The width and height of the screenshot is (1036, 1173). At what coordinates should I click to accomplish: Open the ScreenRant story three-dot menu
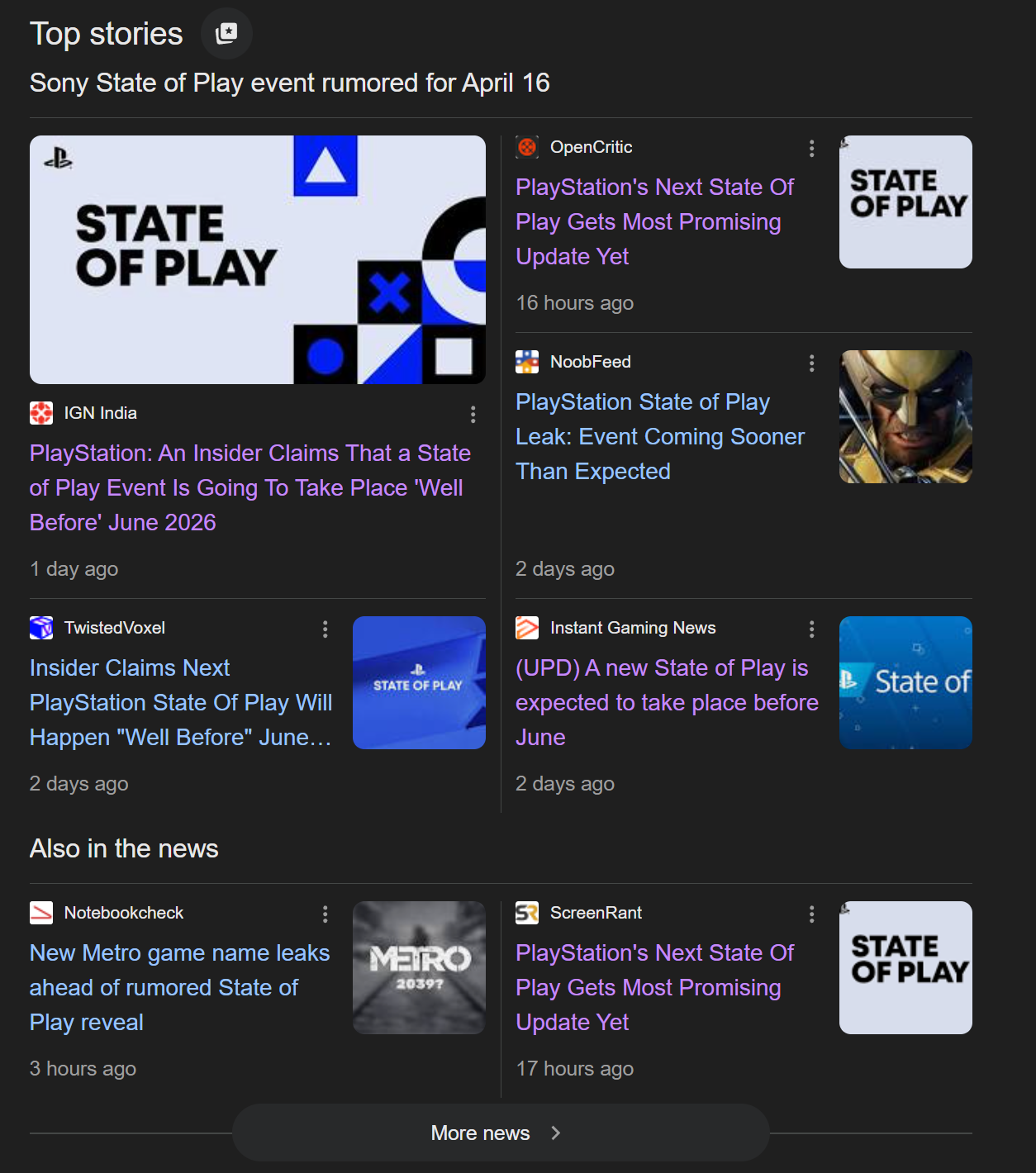(811, 914)
